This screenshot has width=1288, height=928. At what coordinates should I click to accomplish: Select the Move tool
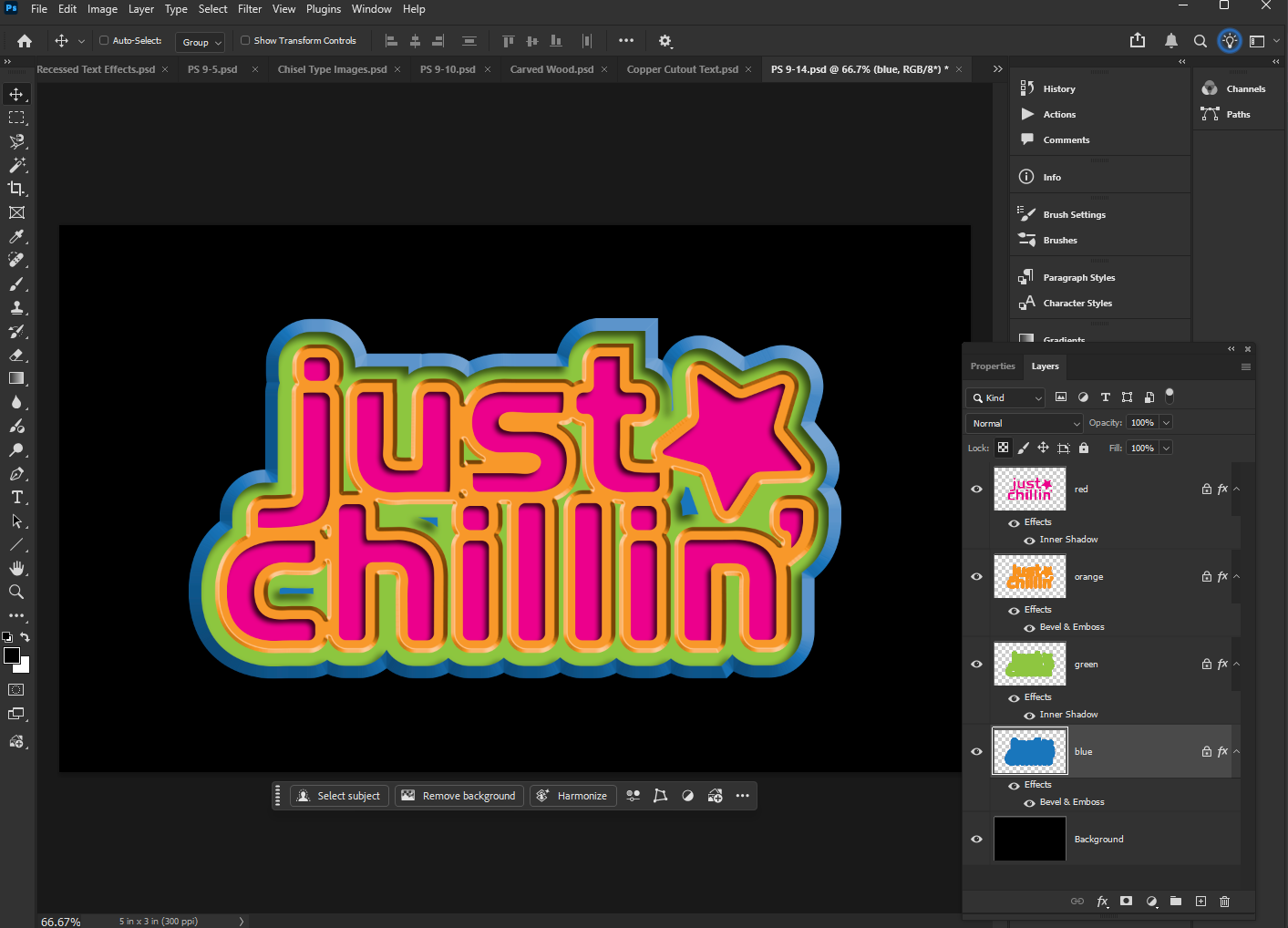point(16,93)
